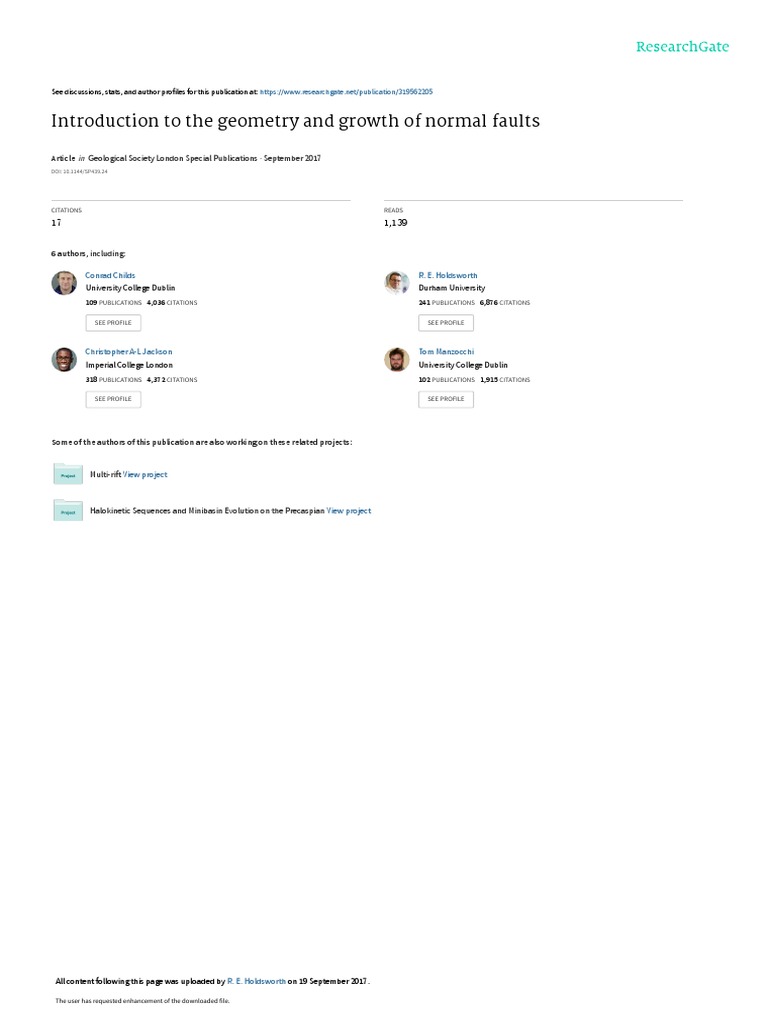See profile of R. E. Holdsworth
The width and height of the screenshot is (768, 1024).
[x=446, y=323]
